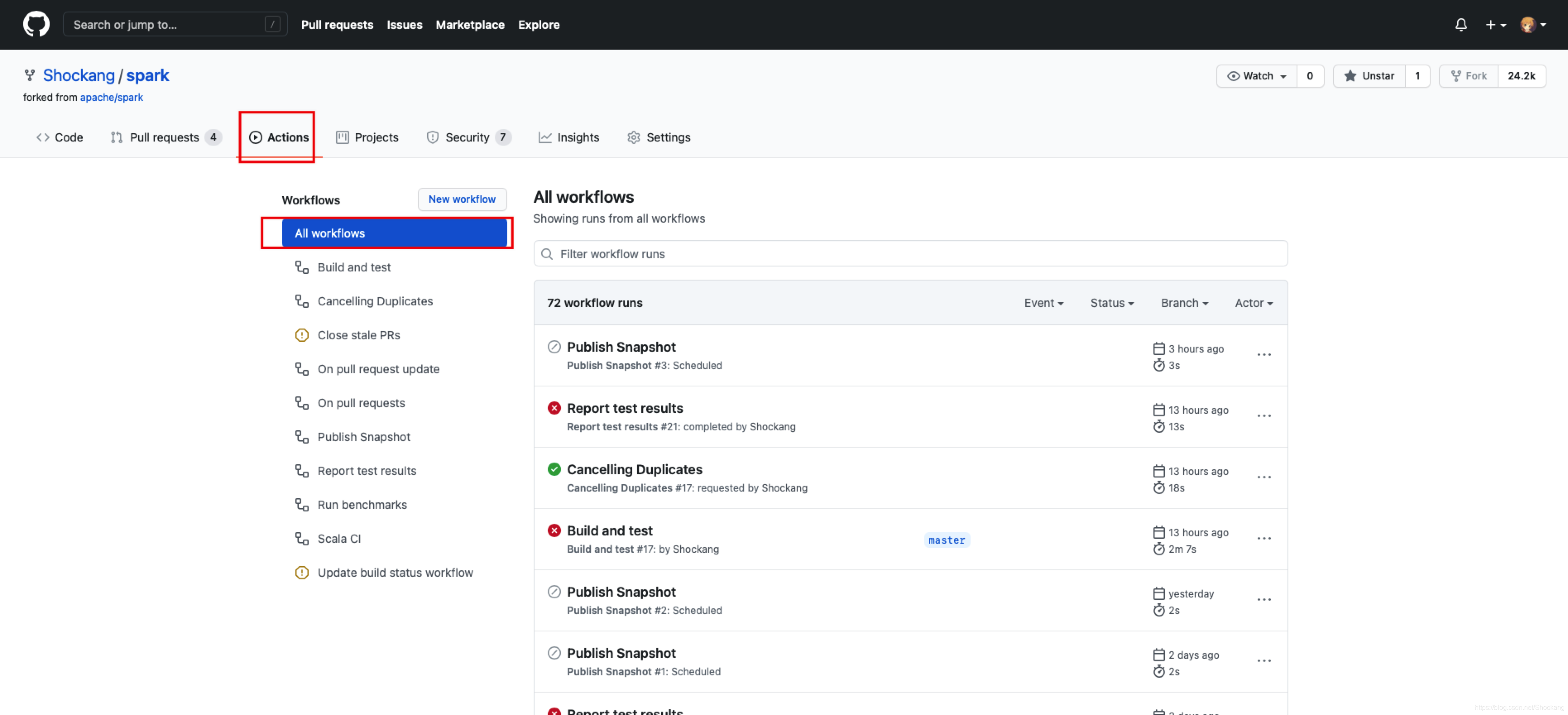
Task: Open options menu for Publish Snapshot #3
Action: tap(1264, 355)
